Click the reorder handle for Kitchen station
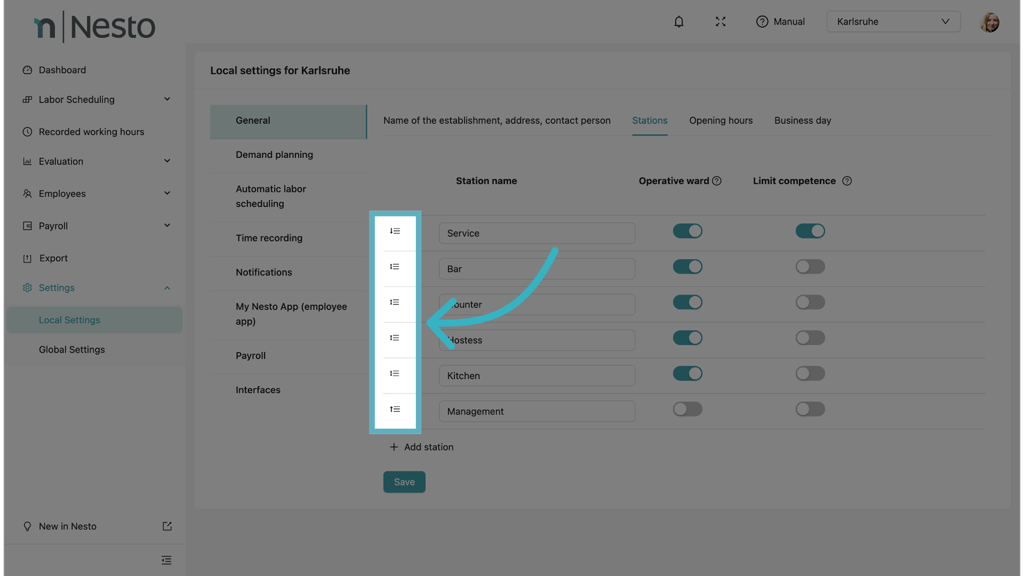This screenshot has width=1024, height=576. (395, 374)
